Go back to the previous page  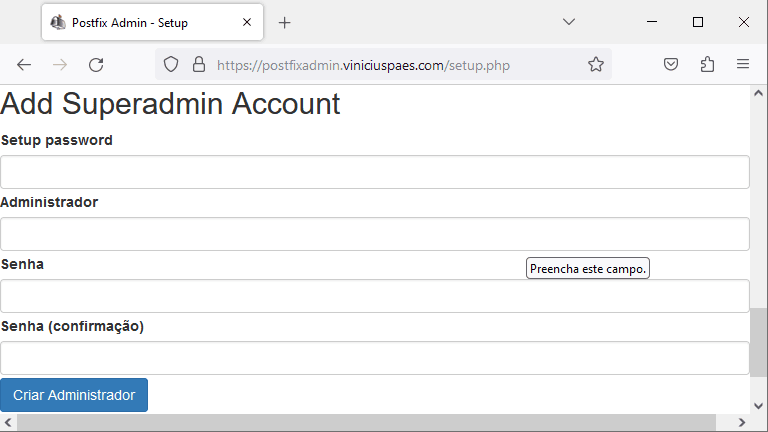tap(24, 65)
